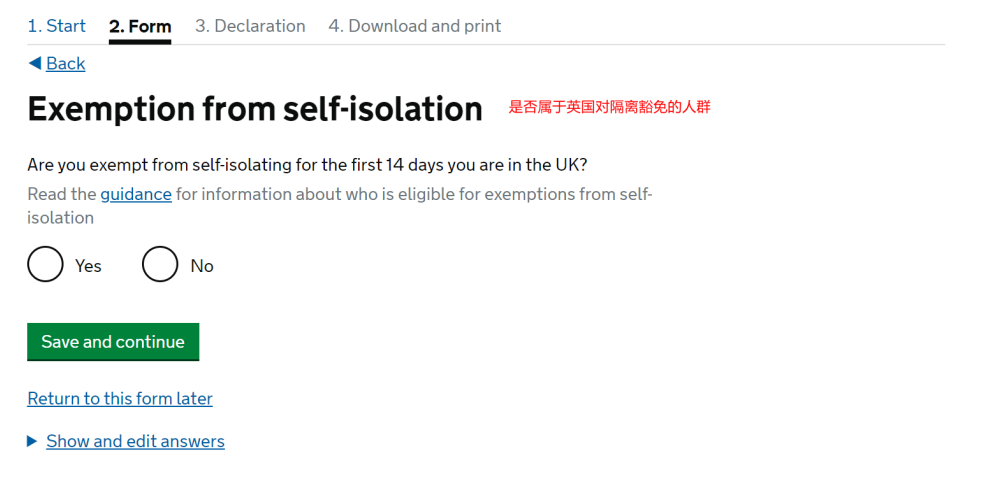Click the grey hint text about exemptions
The image size is (988, 479).
pyautogui.click(x=340, y=205)
